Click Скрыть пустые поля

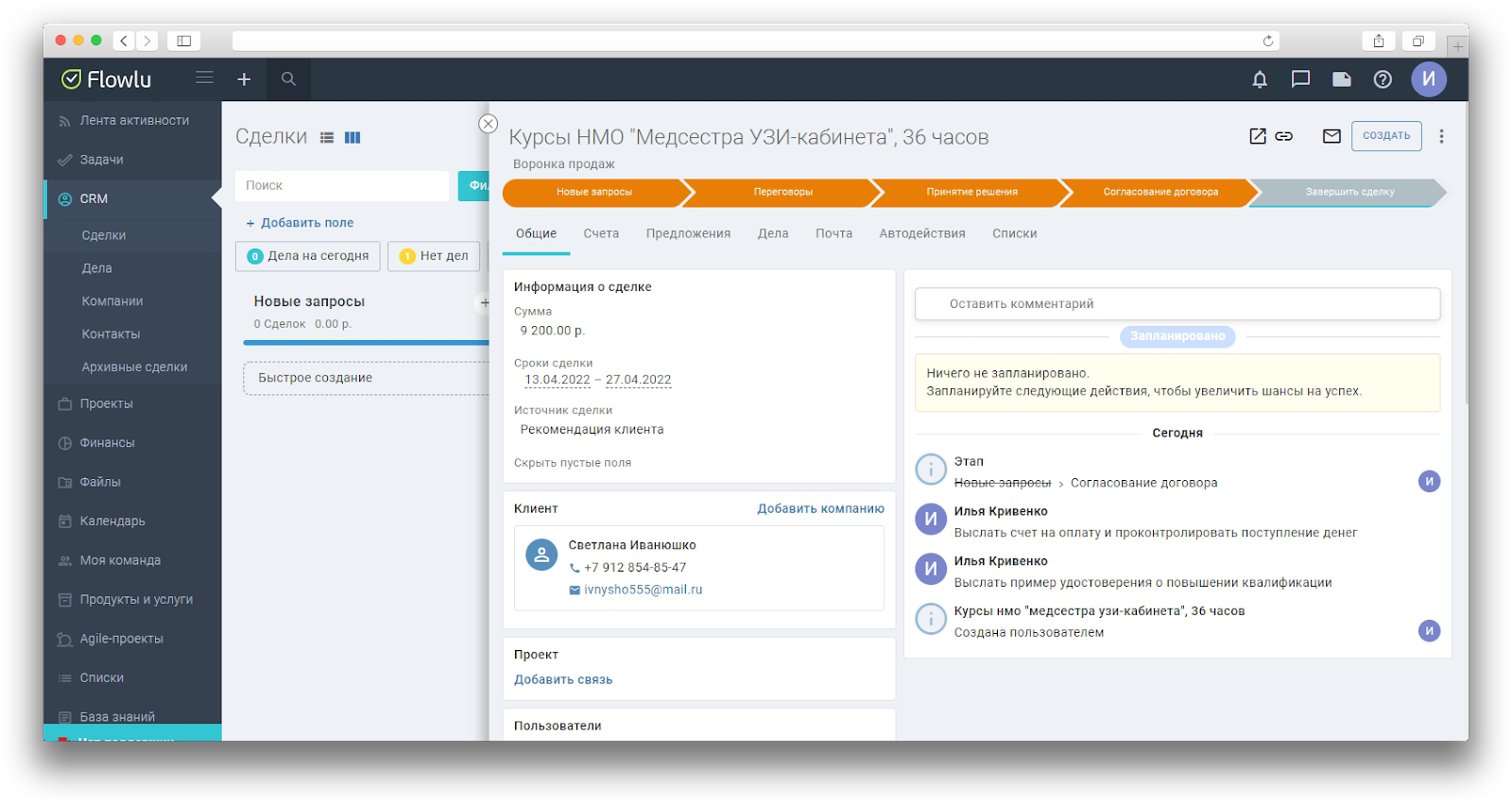(573, 463)
